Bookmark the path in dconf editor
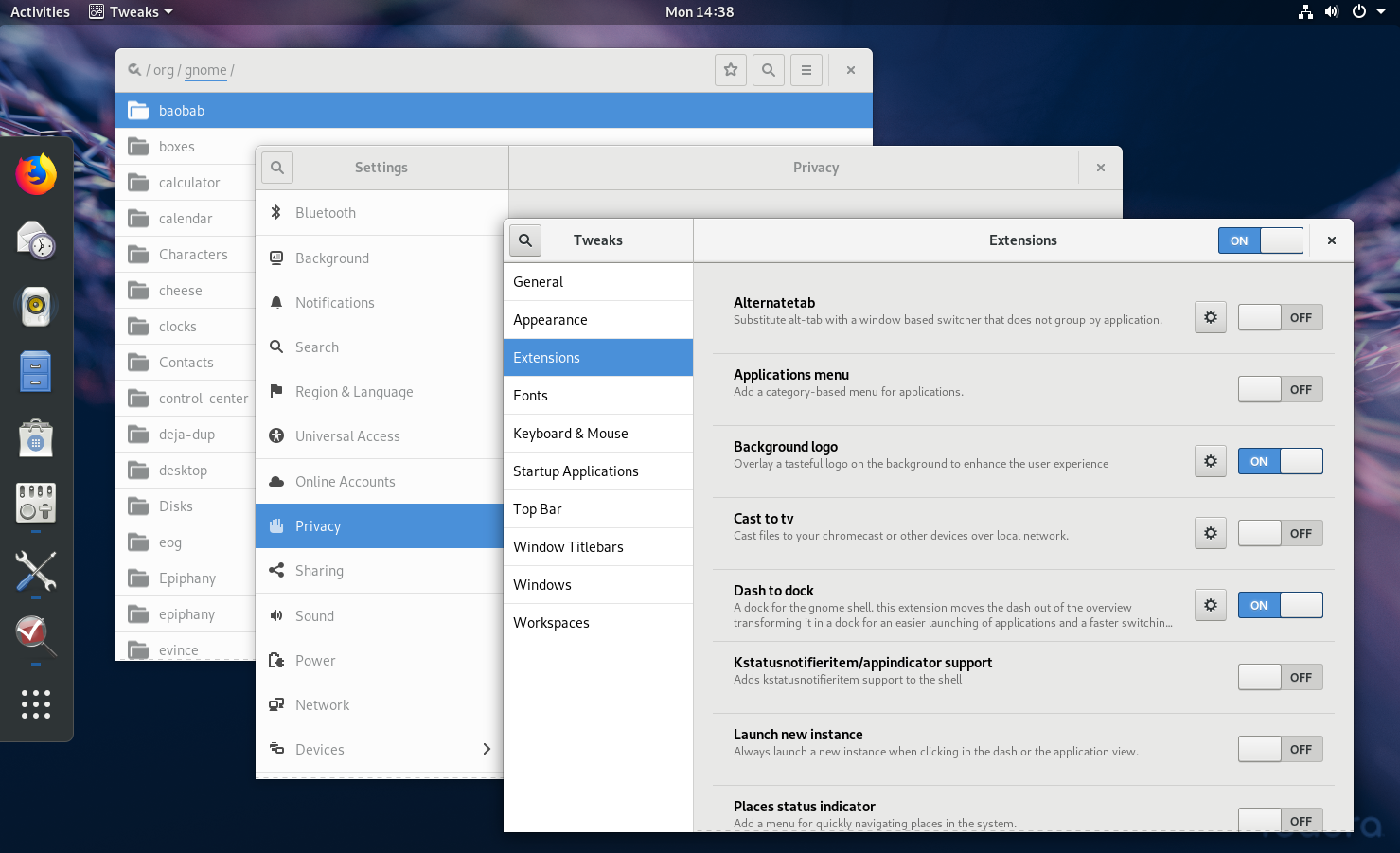 pos(731,70)
